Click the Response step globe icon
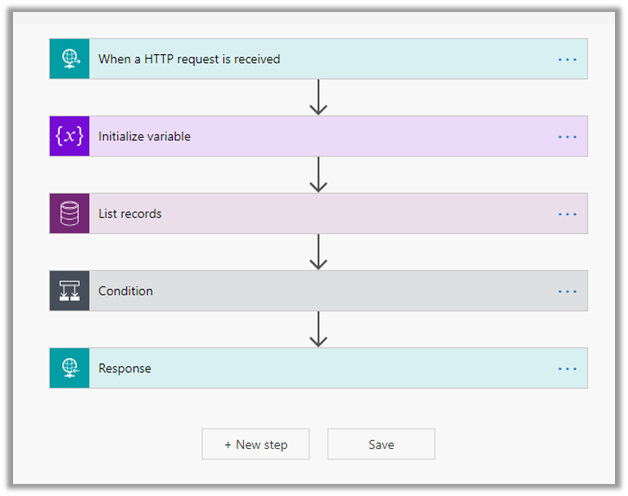Viewport: 628px width, 496px height. point(69,368)
